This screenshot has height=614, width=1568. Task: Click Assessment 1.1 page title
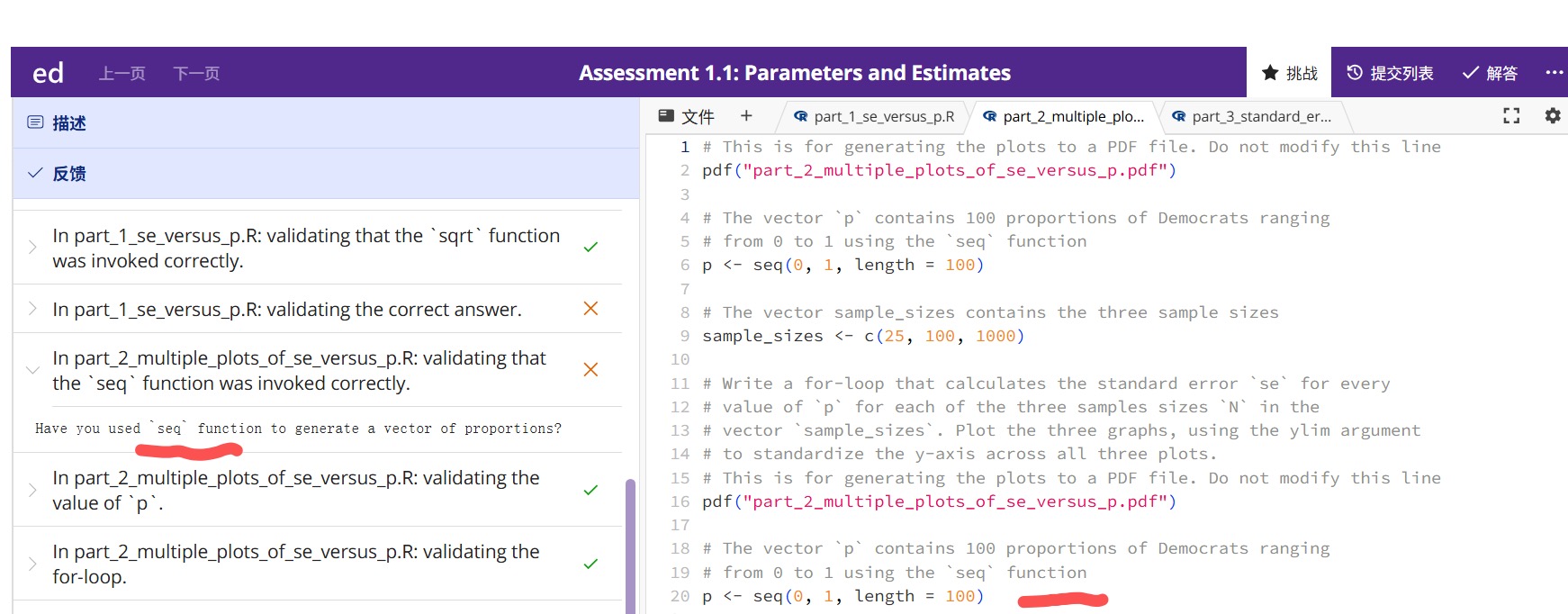point(795,73)
